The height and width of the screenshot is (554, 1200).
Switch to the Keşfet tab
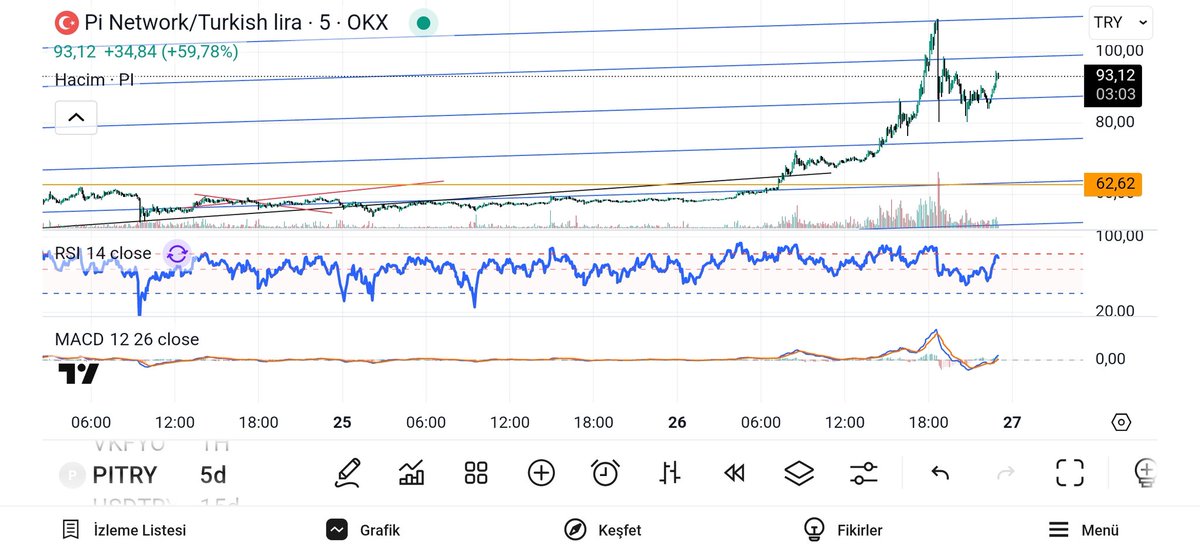(603, 530)
